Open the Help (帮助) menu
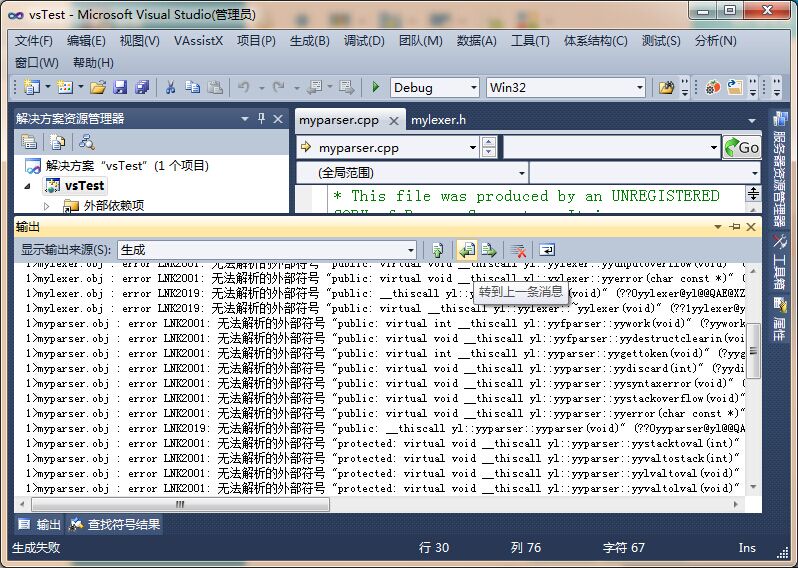The image size is (798, 568). pos(93,63)
